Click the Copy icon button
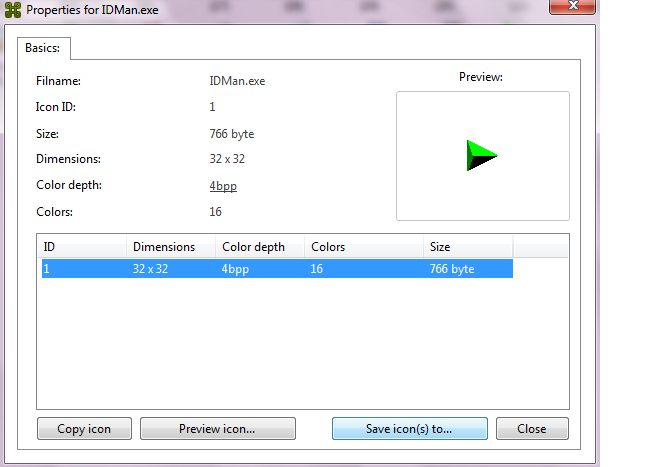The height and width of the screenshot is (467, 649). (84, 428)
